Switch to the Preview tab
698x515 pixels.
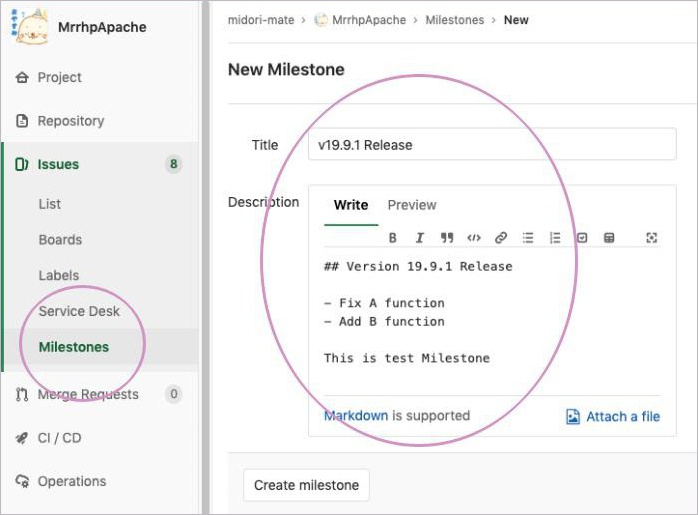412,205
